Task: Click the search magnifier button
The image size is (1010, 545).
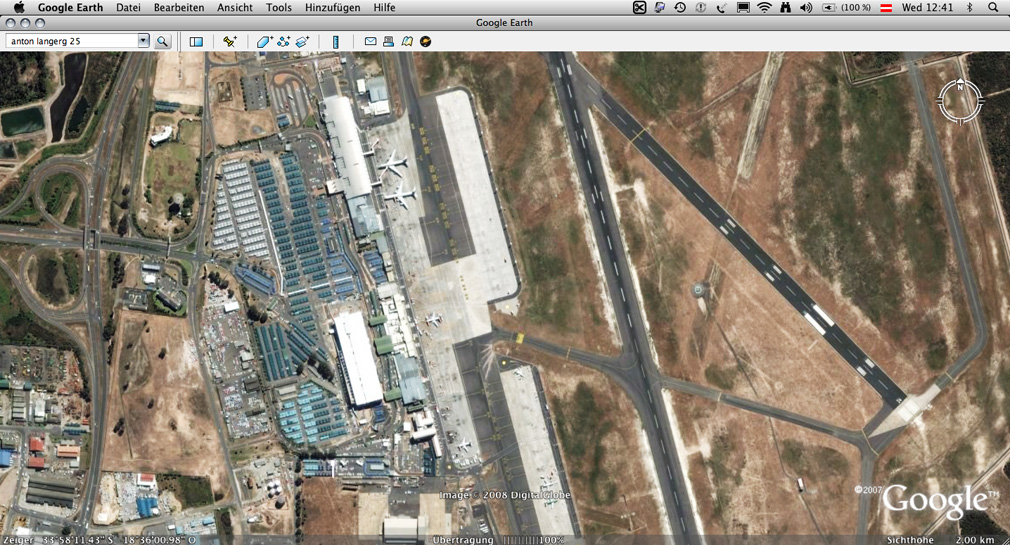Action: (x=162, y=42)
